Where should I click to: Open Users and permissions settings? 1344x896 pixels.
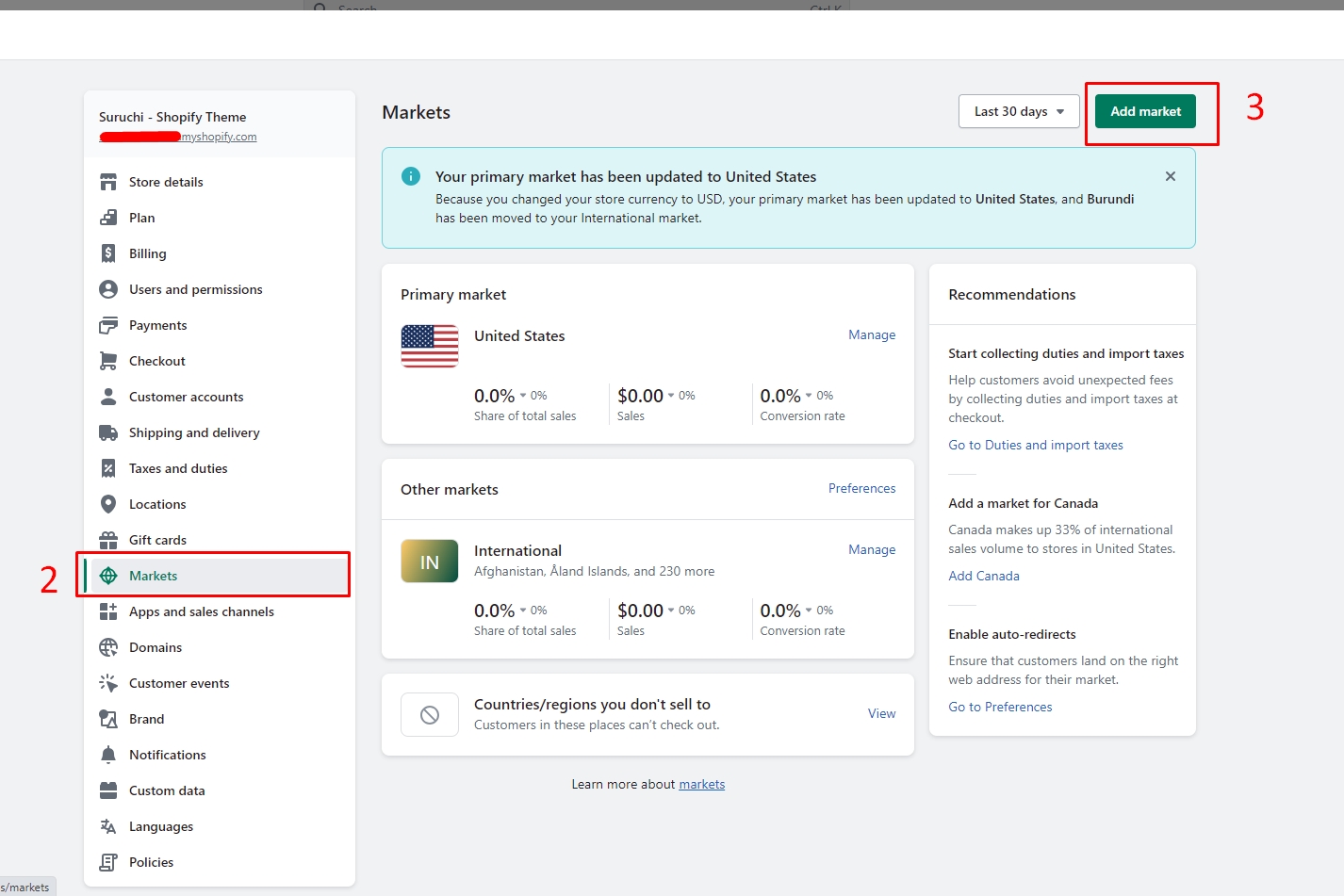195,289
